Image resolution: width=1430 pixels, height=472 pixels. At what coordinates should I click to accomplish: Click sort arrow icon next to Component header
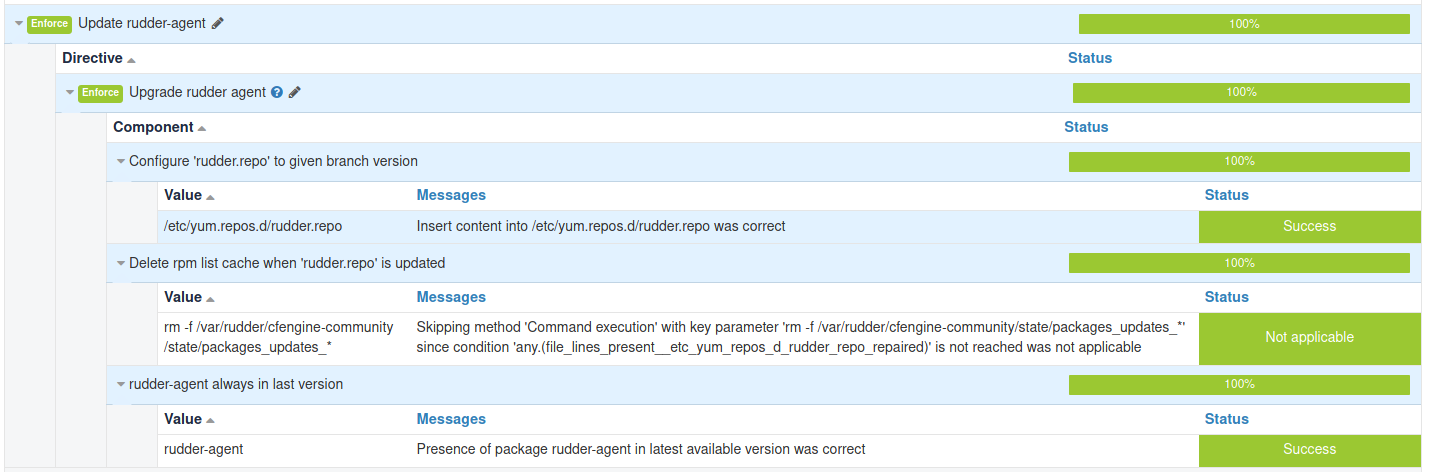tap(202, 129)
